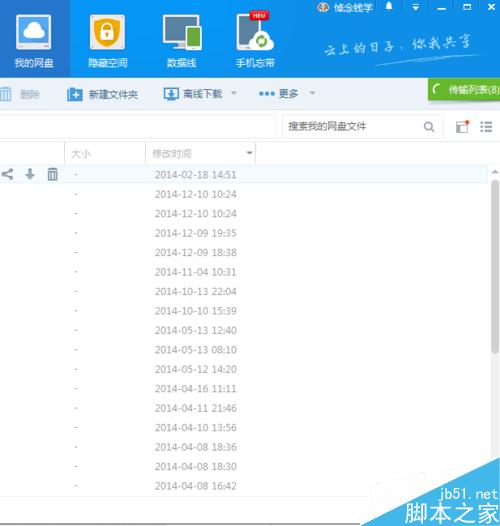Select row dated 2014-04-11 21:46
This screenshot has height=526, width=500.
tap(244, 408)
